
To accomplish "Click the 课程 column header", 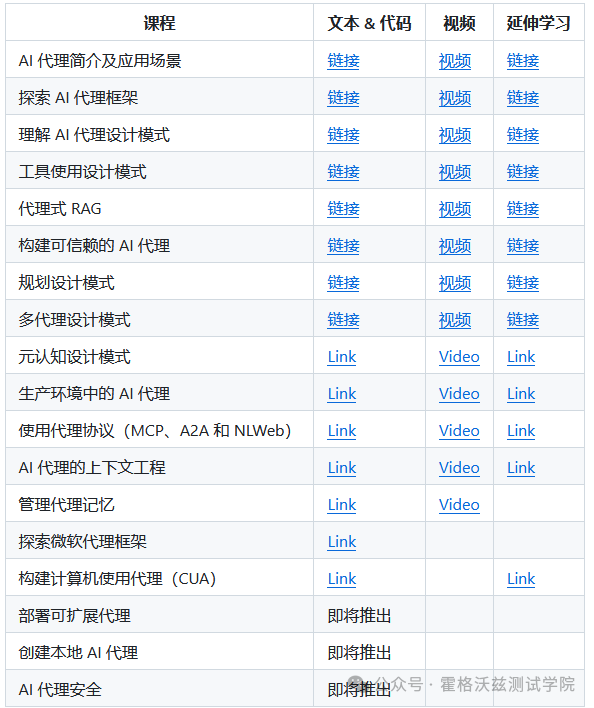I will point(159,23).
